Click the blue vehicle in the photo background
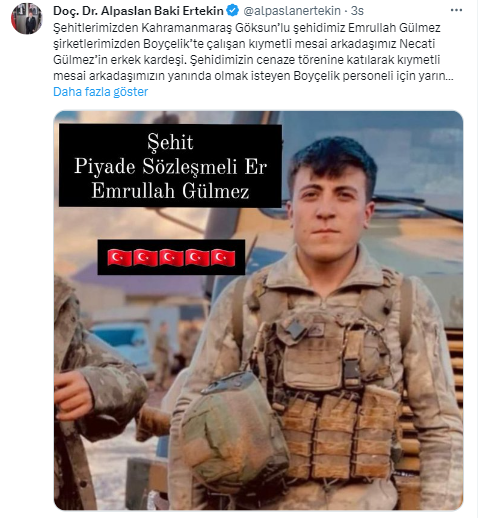Viewport: 492px width, 518px height. tap(120, 341)
